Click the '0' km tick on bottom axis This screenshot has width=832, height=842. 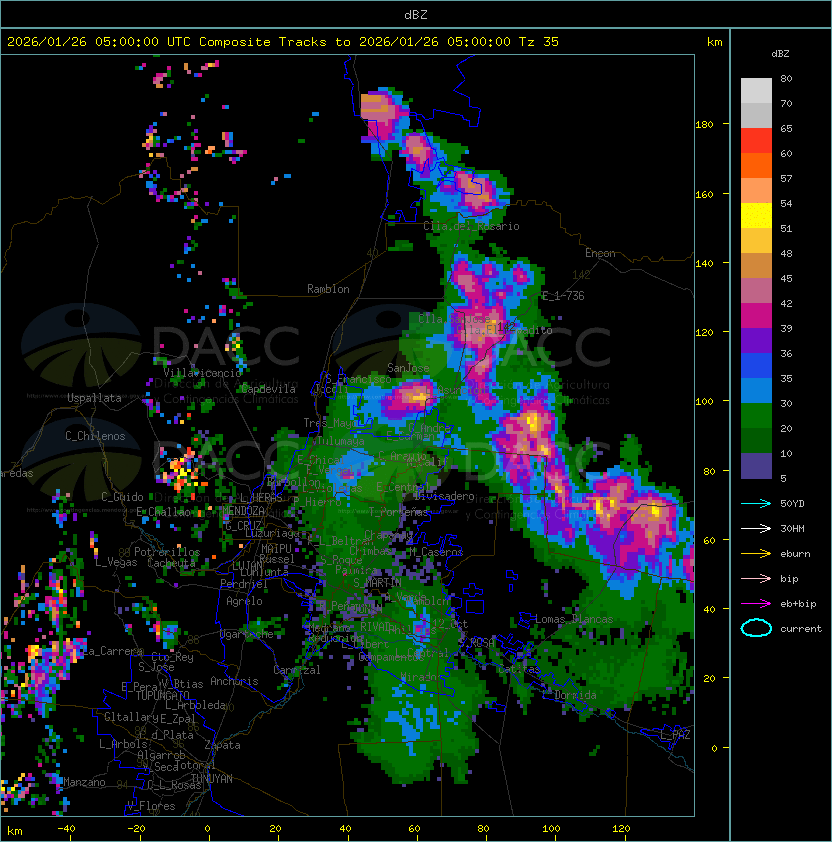click(208, 829)
